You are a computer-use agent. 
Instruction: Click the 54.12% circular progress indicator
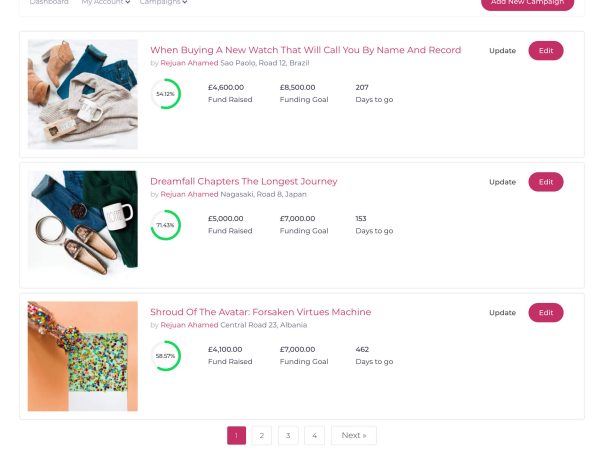click(166, 94)
